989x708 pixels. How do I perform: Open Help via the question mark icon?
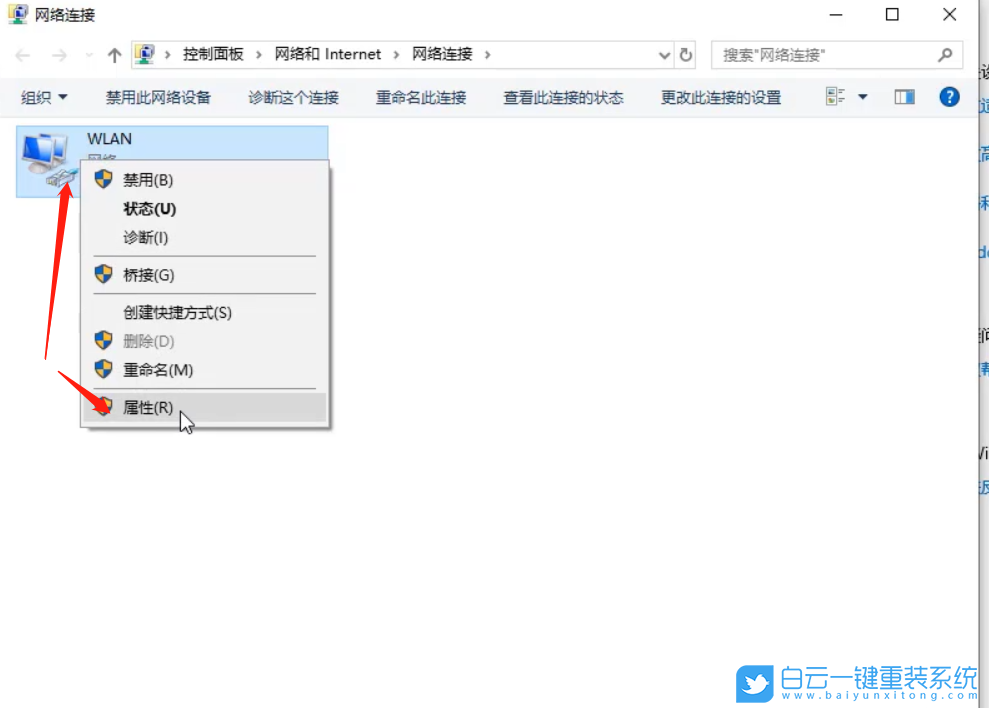[x=948, y=96]
